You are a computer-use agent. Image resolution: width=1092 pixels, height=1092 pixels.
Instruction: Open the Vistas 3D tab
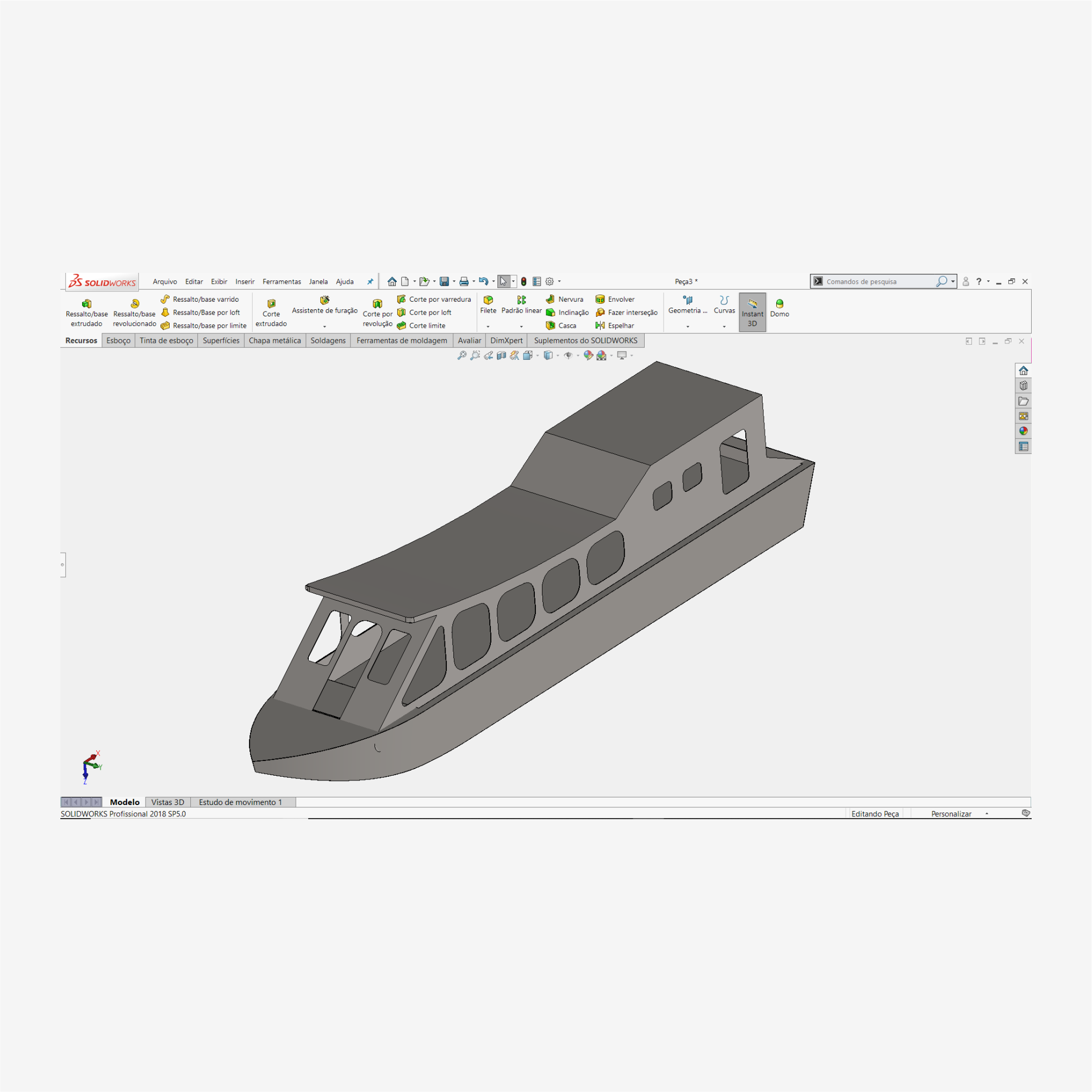(x=168, y=802)
